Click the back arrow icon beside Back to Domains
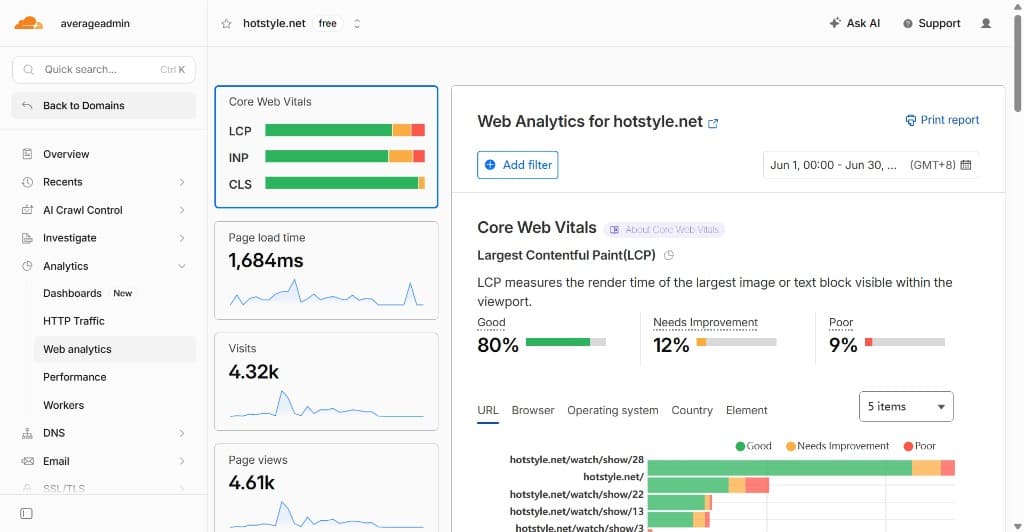Image resolution: width=1024 pixels, height=532 pixels. tap(27, 105)
